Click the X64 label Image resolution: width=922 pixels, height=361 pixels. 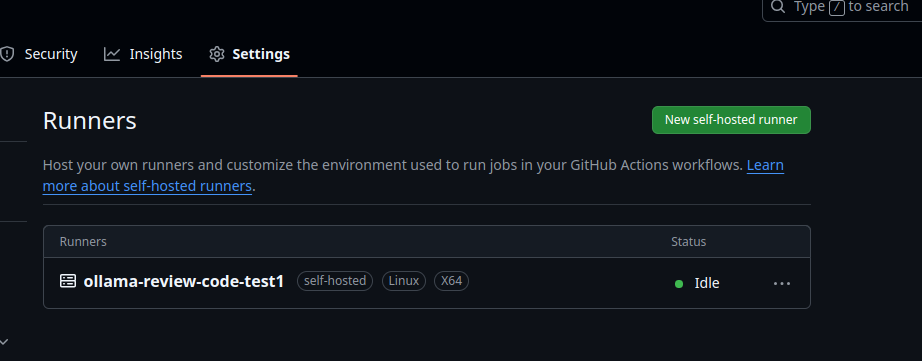point(452,281)
